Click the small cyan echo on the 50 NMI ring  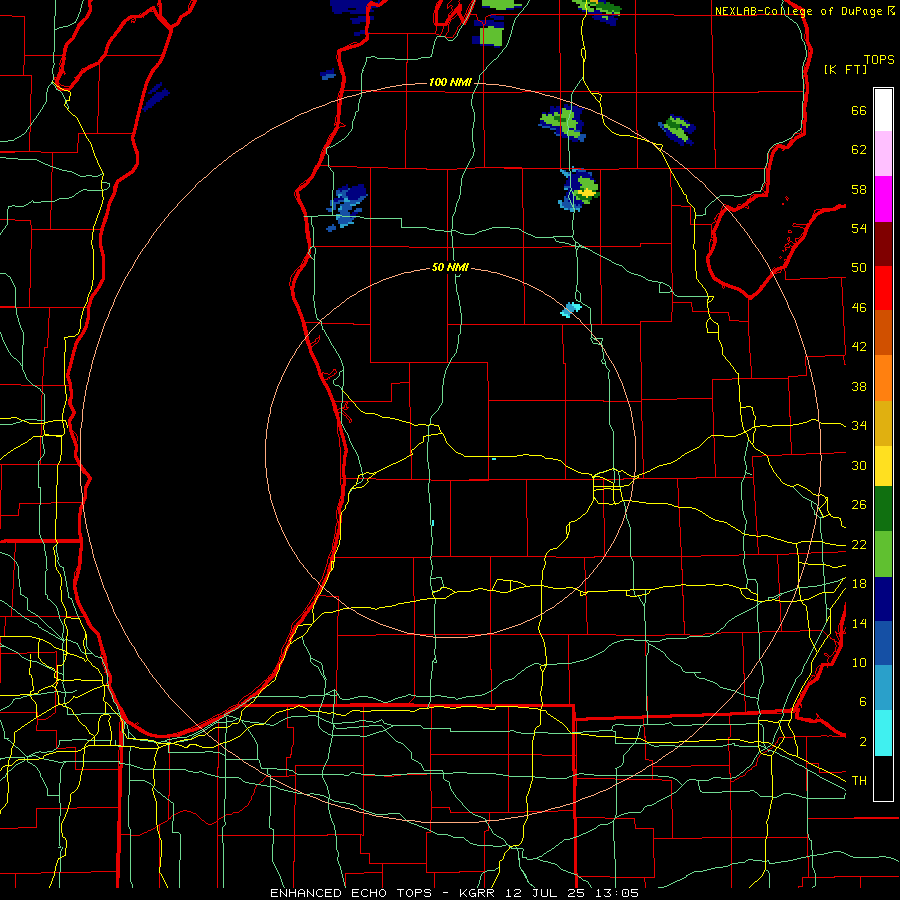click(571, 309)
